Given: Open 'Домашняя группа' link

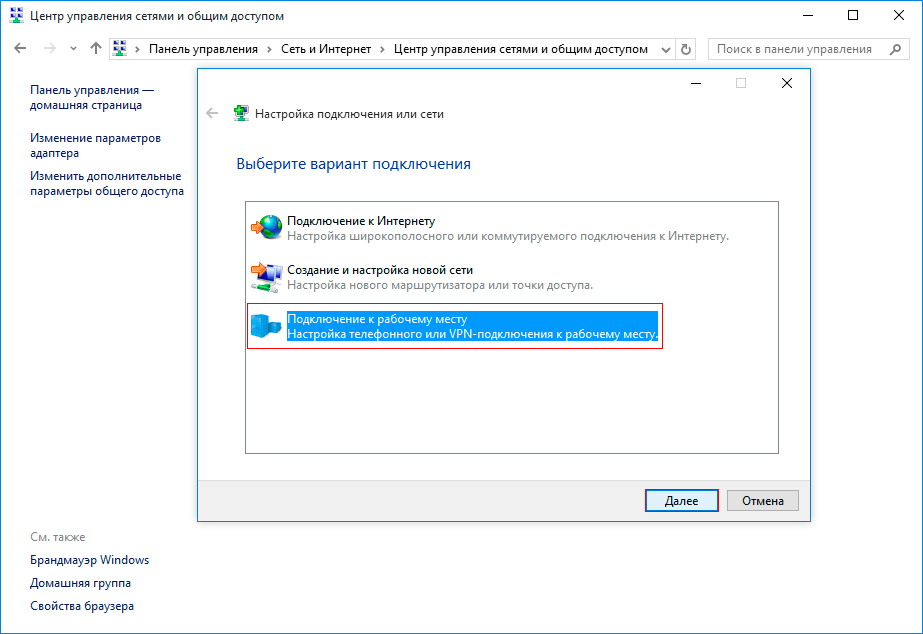Looking at the screenshot, I should click(81, 583).
